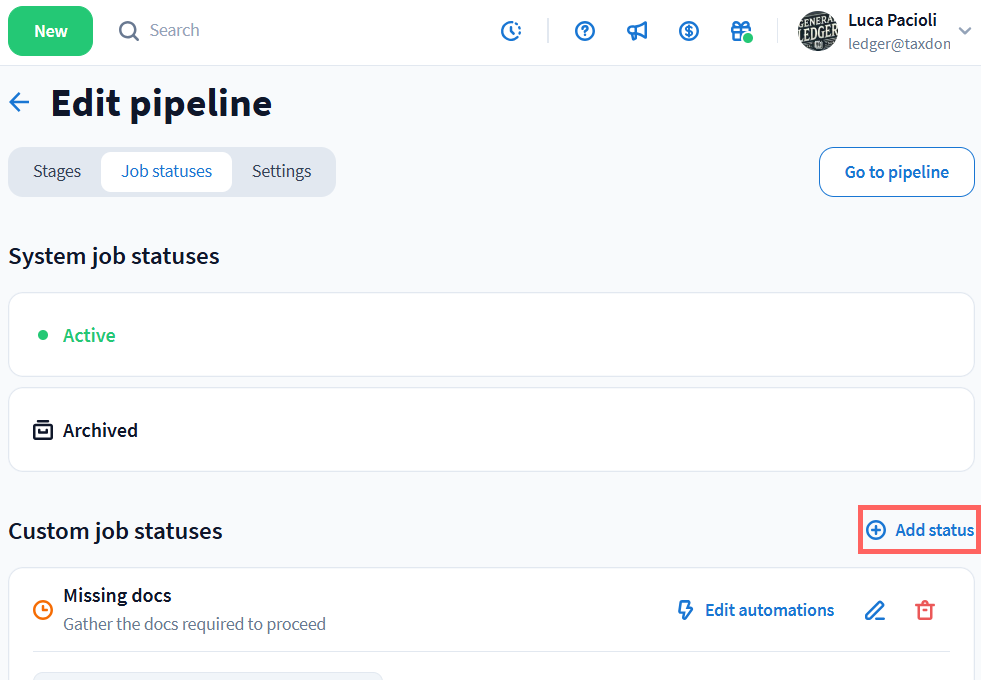Delete Missing docs status with trash icon
Screen dimensions: 981x680
click(925, 610)
